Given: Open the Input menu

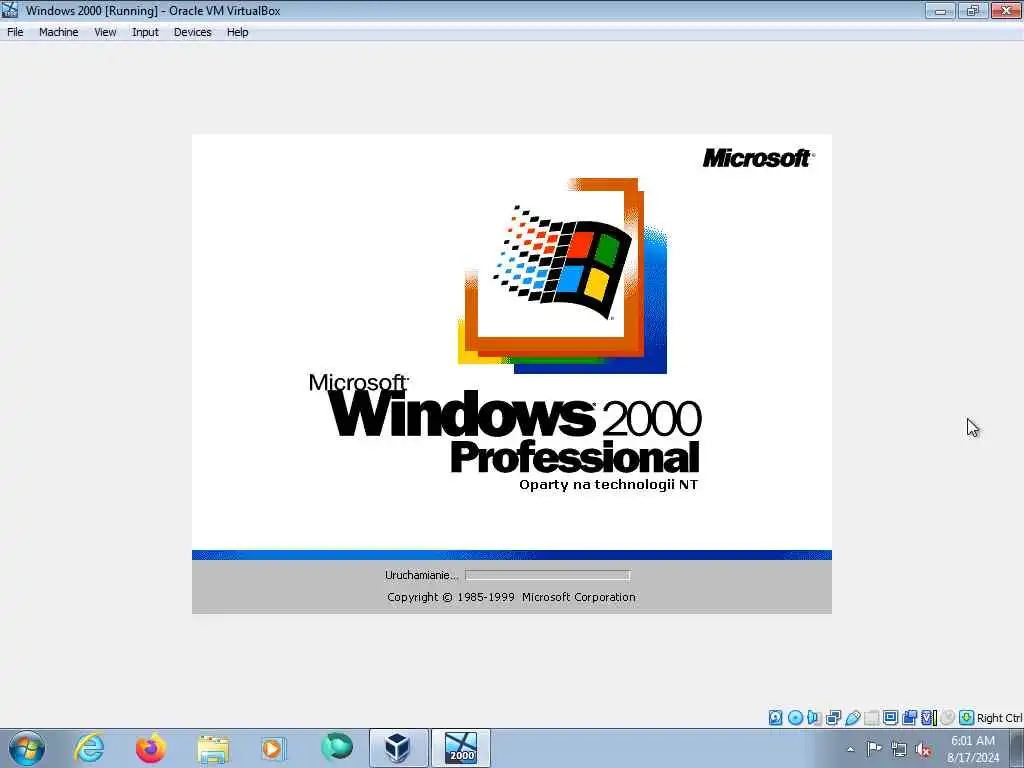Looking at the screenshot, I should pyautogui.click(x=145, y=32).
